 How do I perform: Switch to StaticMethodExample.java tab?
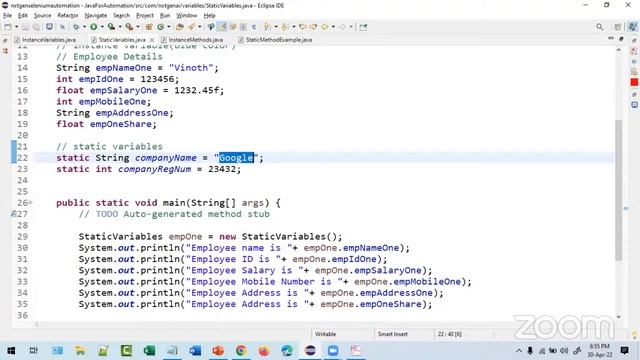tap(278, 40)
